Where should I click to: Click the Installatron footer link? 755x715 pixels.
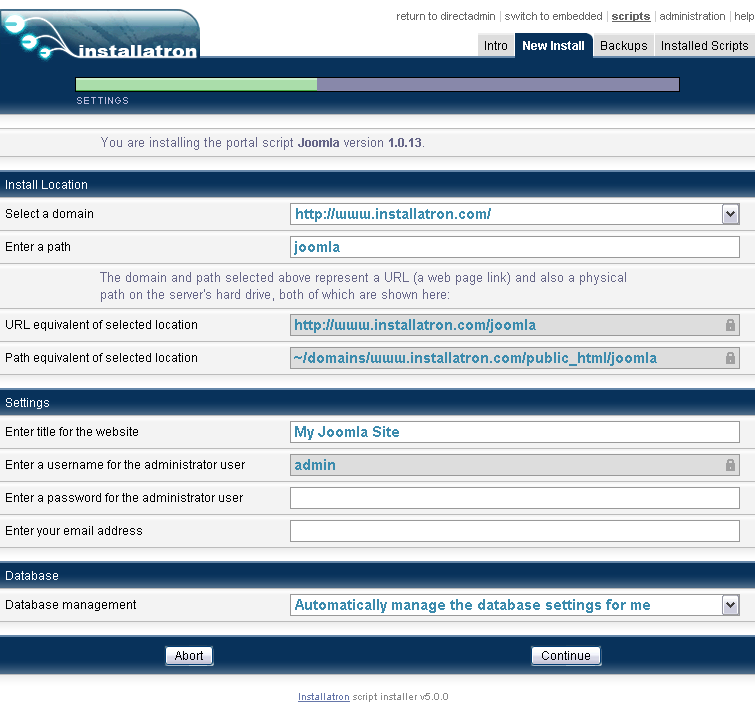[x=323, y=697]
